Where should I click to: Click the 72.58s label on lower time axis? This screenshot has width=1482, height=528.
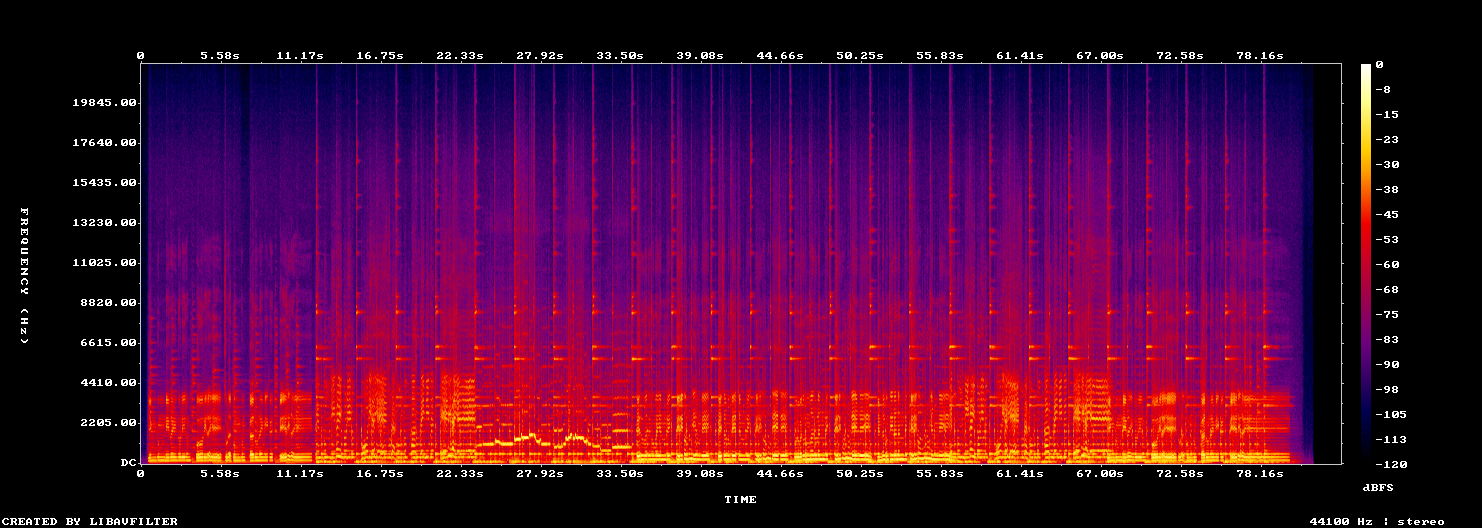coord(1180,474)
